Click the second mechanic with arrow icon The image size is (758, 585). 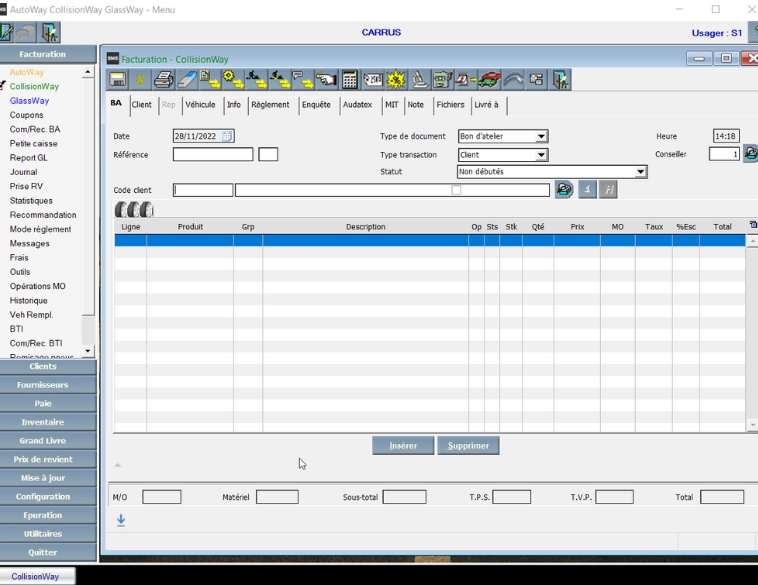(x=279, y=79)
